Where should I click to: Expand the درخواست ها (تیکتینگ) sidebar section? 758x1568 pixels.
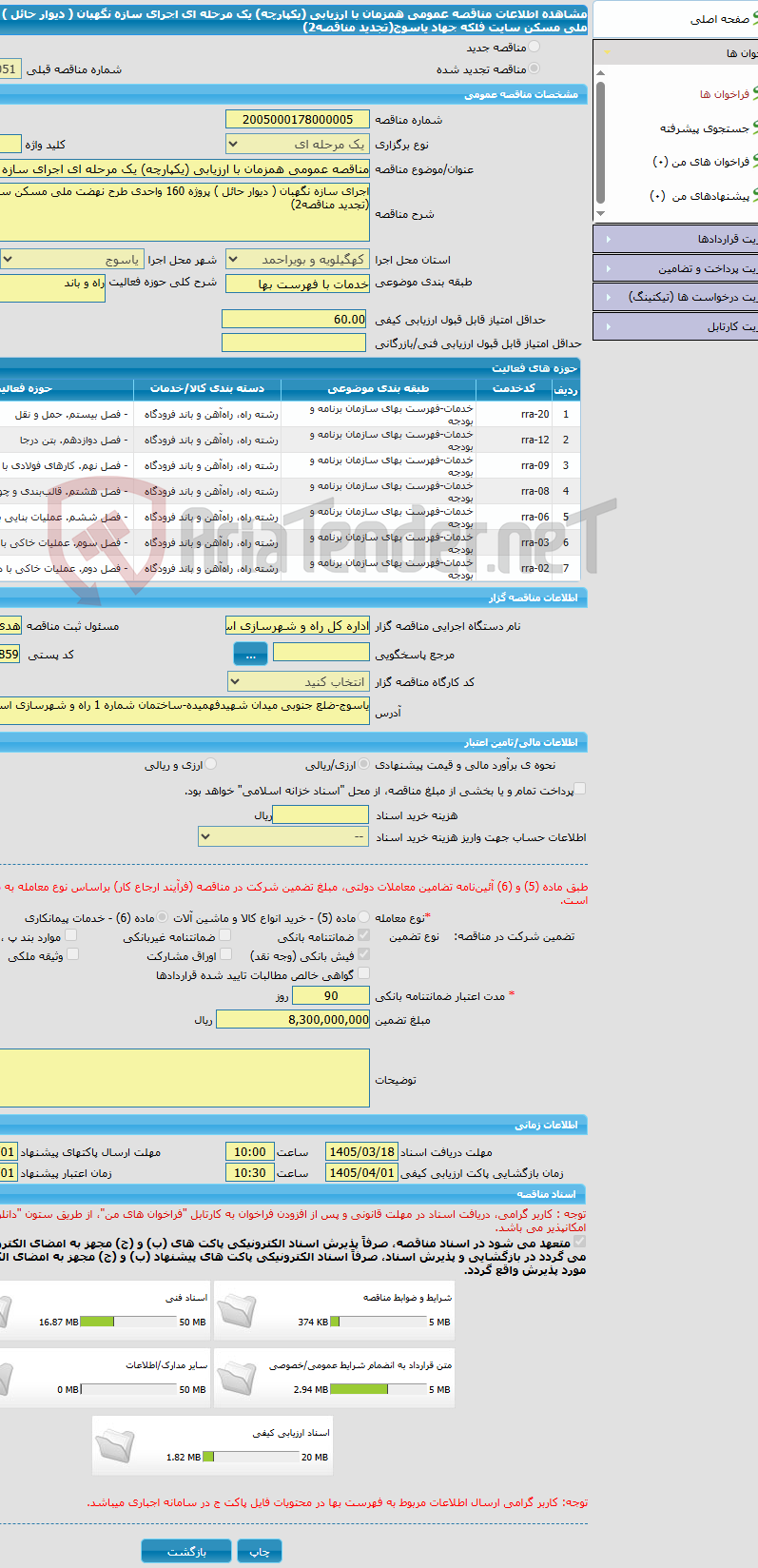click(675, 297)
